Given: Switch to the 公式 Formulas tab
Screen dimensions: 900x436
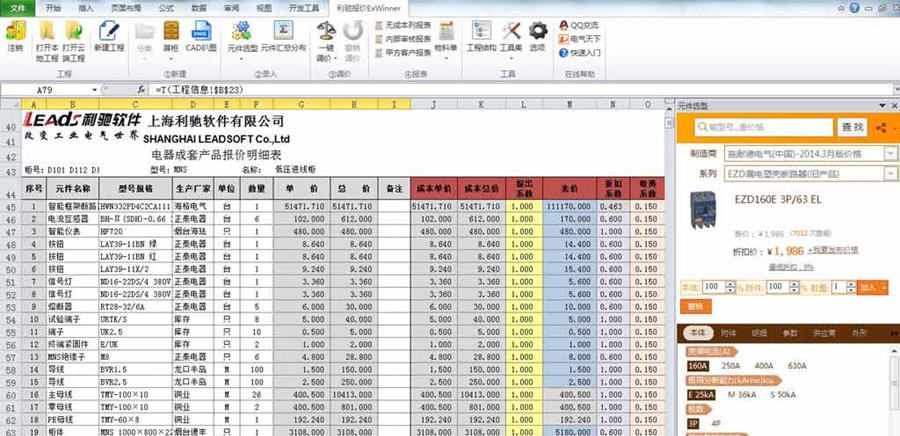Looking at the screenshot, I should pos(166,8).
